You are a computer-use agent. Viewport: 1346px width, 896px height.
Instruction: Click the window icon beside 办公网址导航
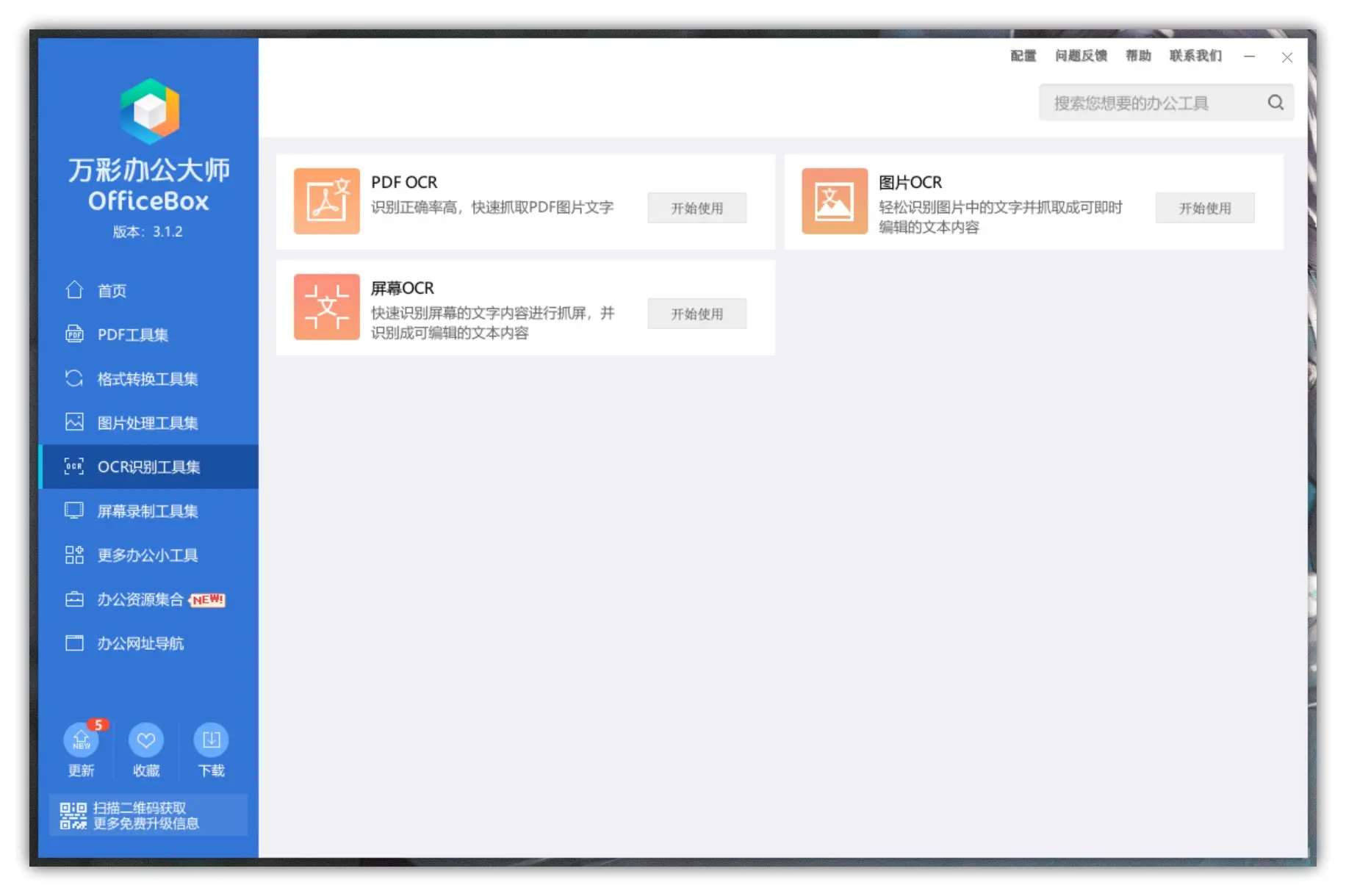pyautogui.click(x=74, y=643)
